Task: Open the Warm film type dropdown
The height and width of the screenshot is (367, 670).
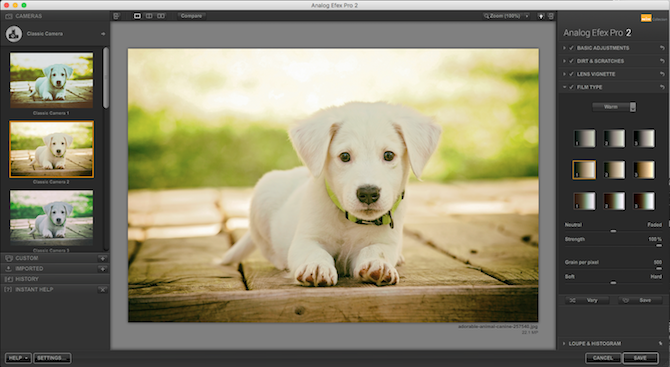Action: 614,107
